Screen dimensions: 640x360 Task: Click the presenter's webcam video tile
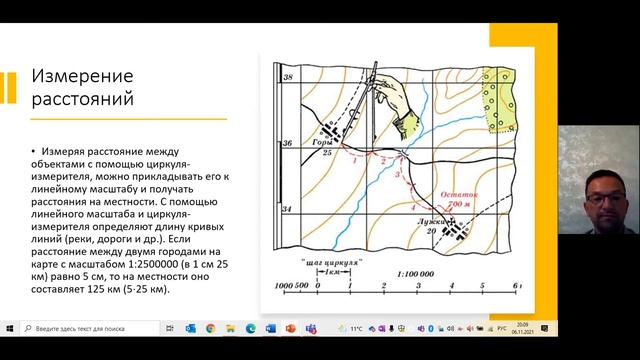click(599, 180)
